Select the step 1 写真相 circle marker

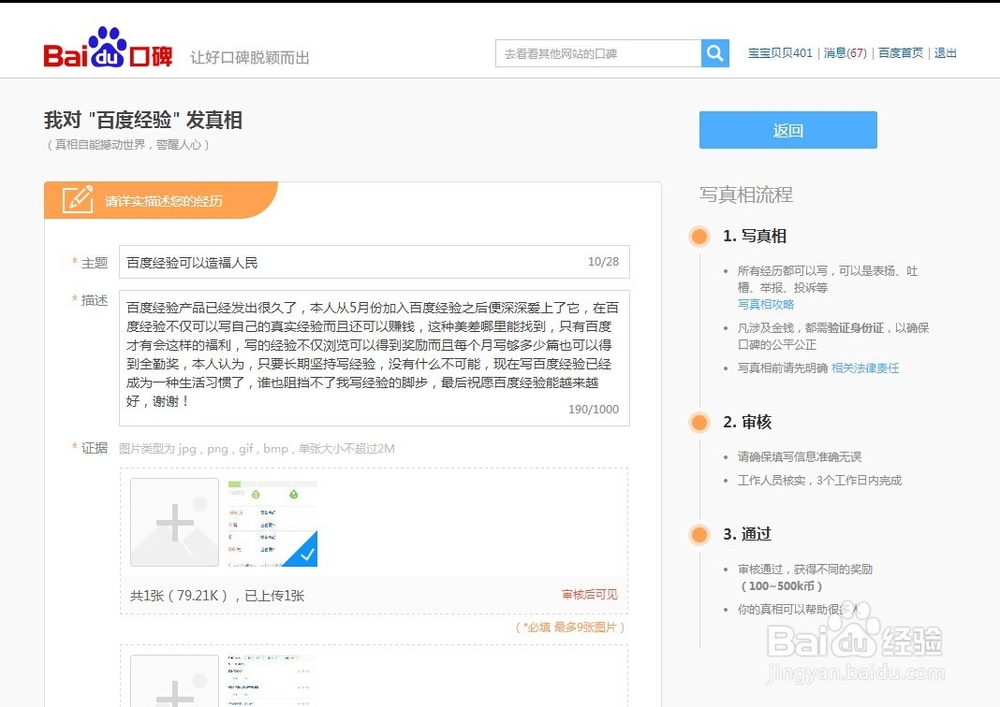click(x=699, y=237)
